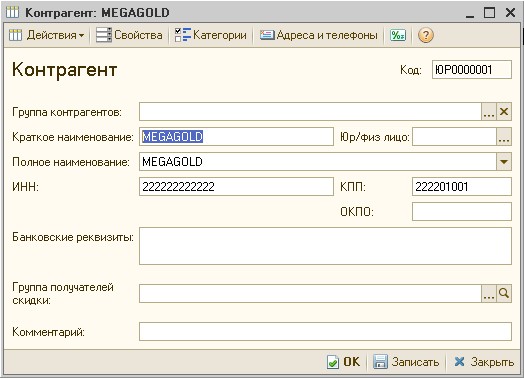Open Категории from the toolbar
This screenshot has height=378, width=524.
click(211, 35)
